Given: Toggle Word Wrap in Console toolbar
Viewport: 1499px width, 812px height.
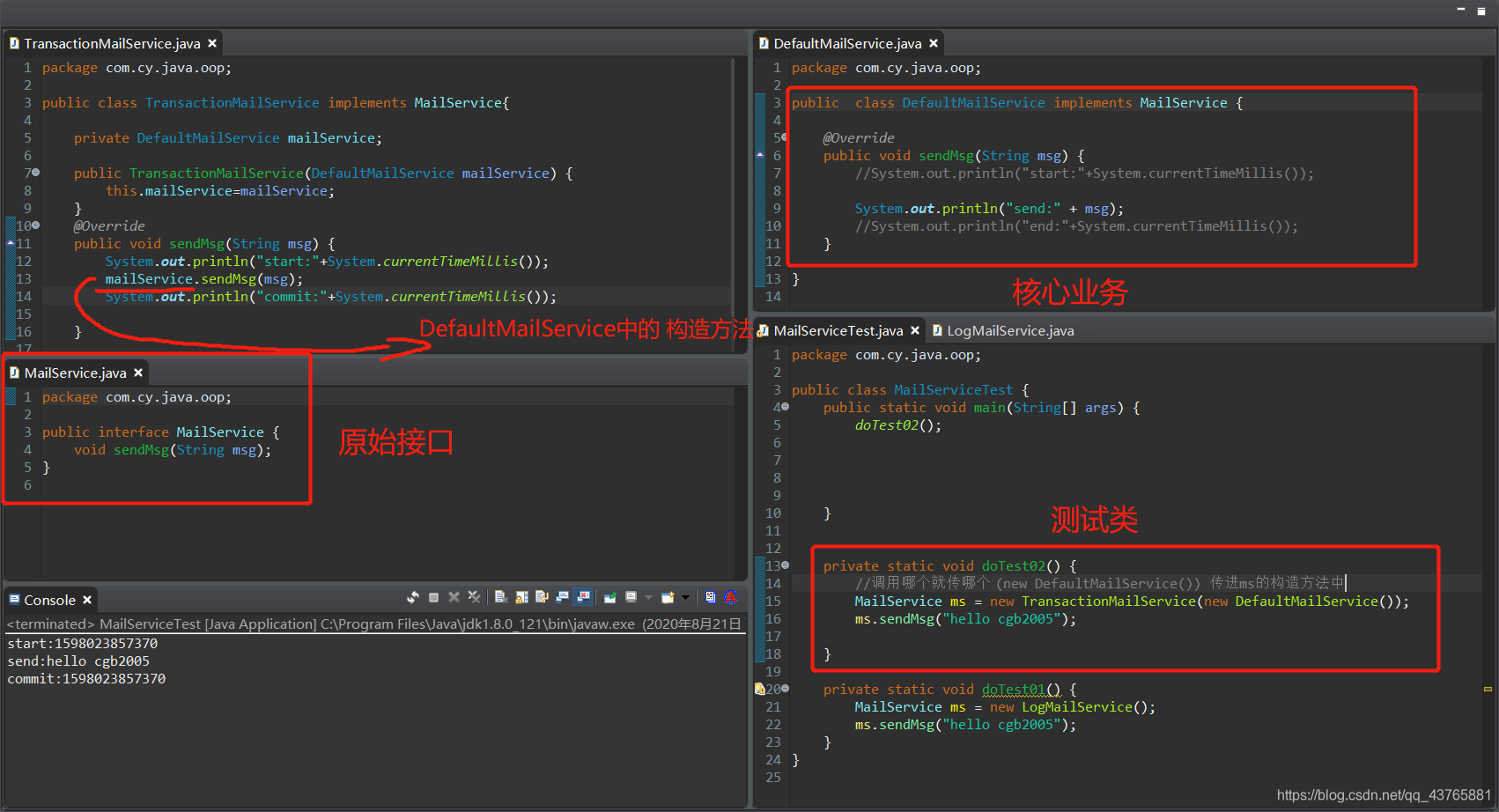Looking at the screenshot, I should click(542, 597).
